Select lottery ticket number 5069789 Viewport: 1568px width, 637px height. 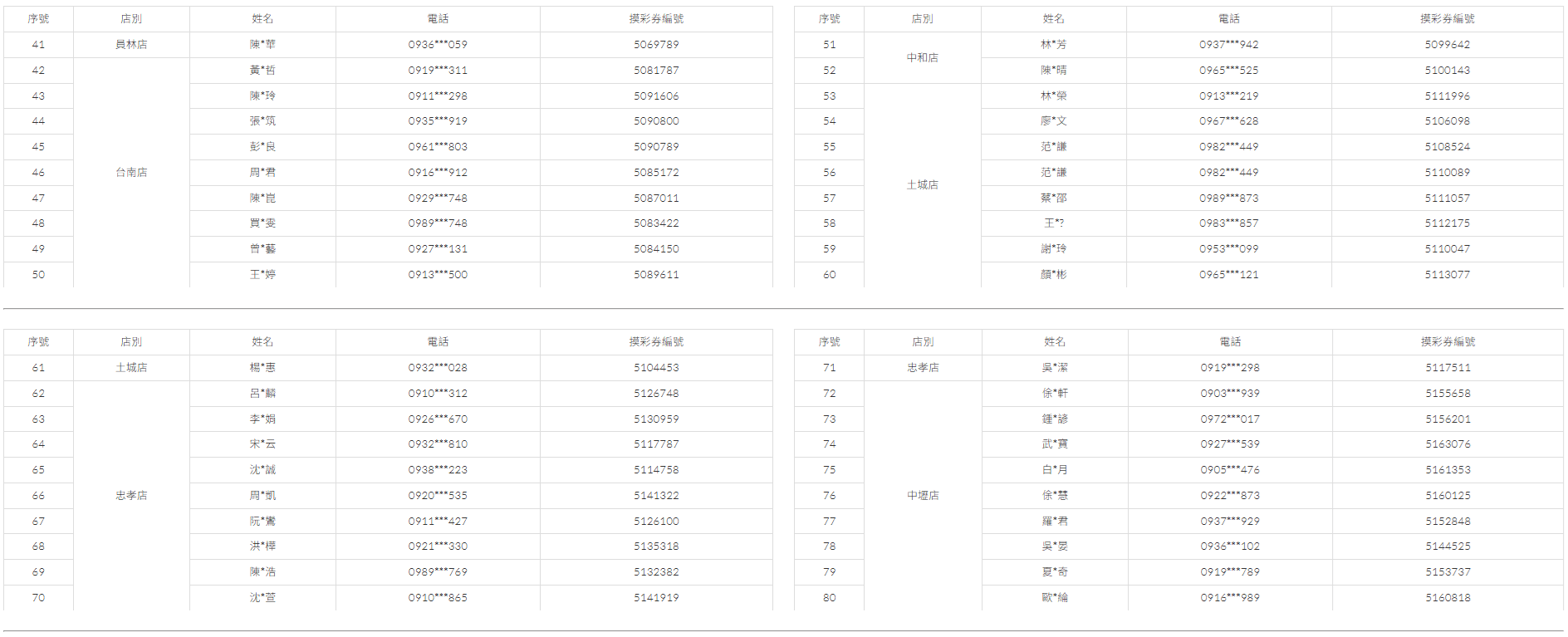656,45
